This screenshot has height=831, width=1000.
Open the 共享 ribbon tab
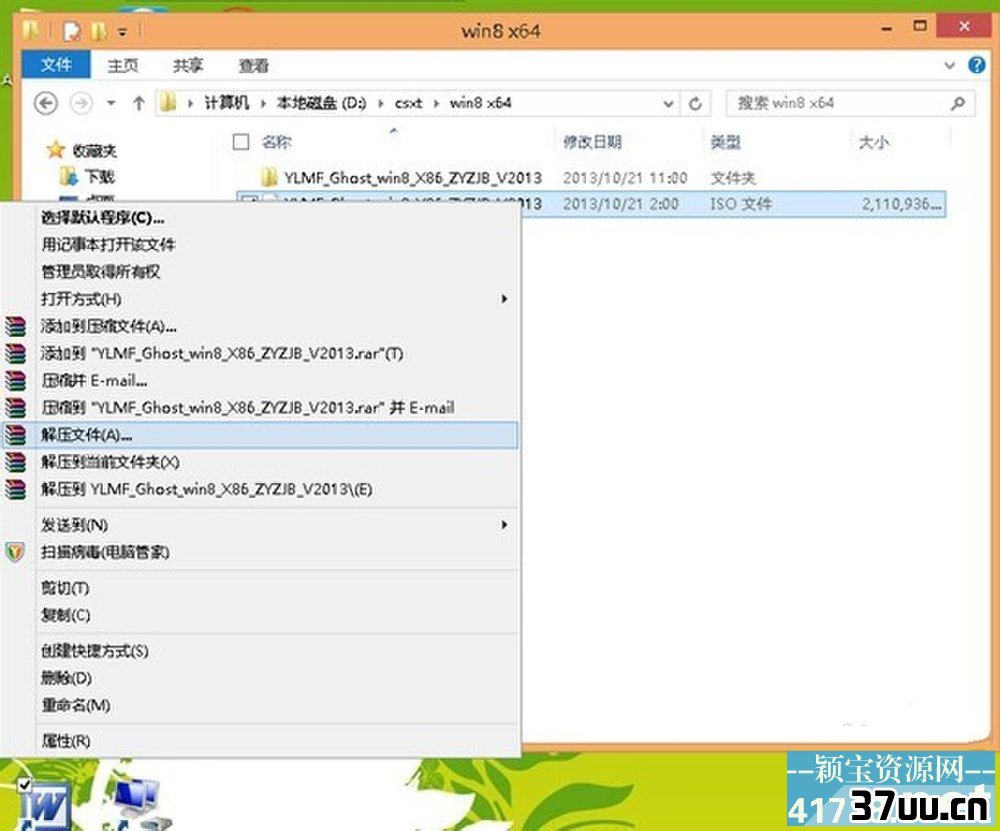click(x=188, y=65)
